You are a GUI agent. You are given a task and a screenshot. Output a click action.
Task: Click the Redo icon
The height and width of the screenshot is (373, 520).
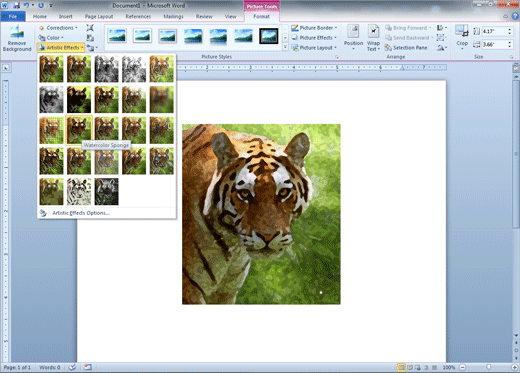pos(41,5)
